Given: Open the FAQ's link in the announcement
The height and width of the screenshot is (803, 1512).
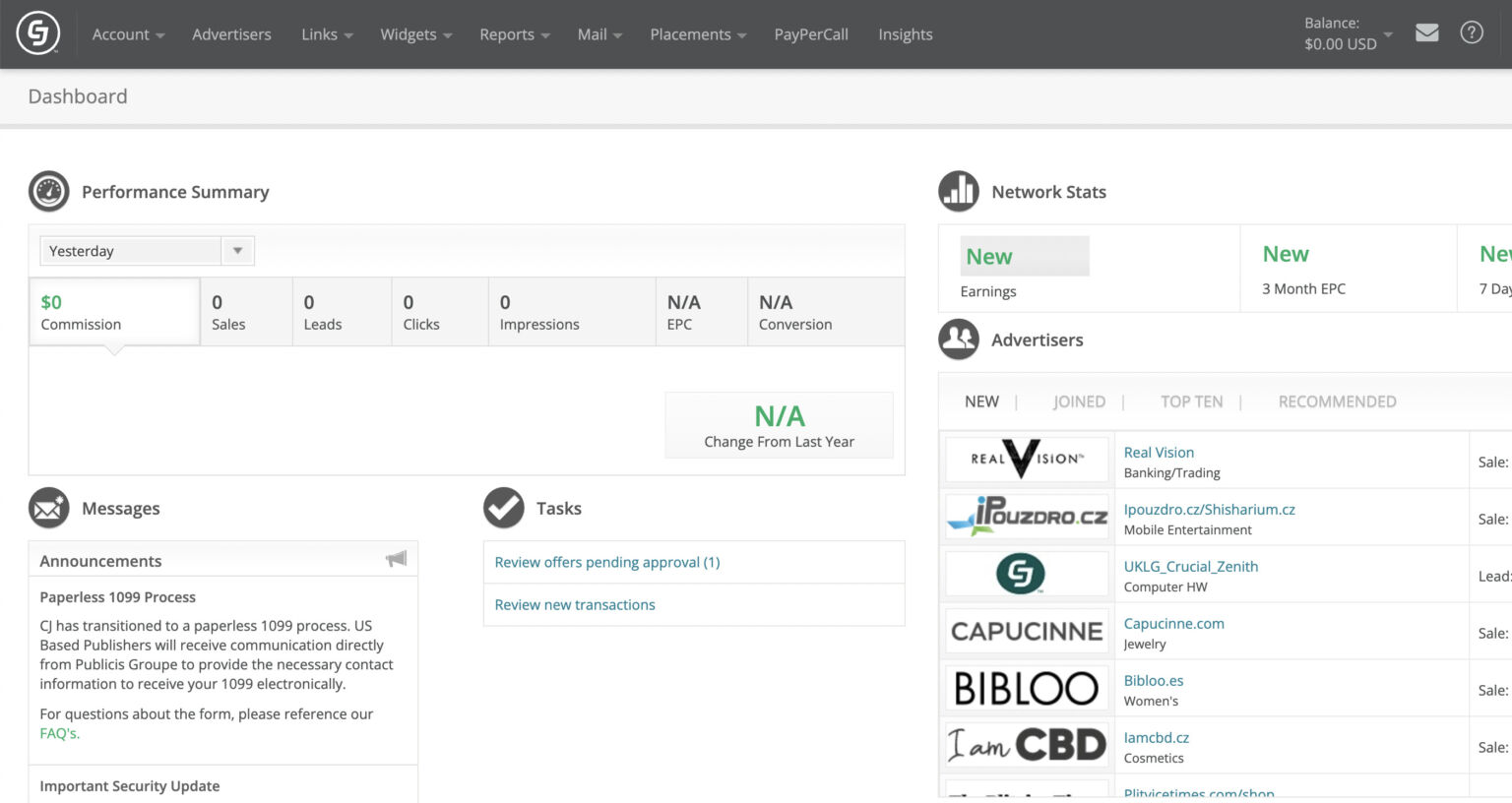Looking at the screenshot, I should 58,733.
